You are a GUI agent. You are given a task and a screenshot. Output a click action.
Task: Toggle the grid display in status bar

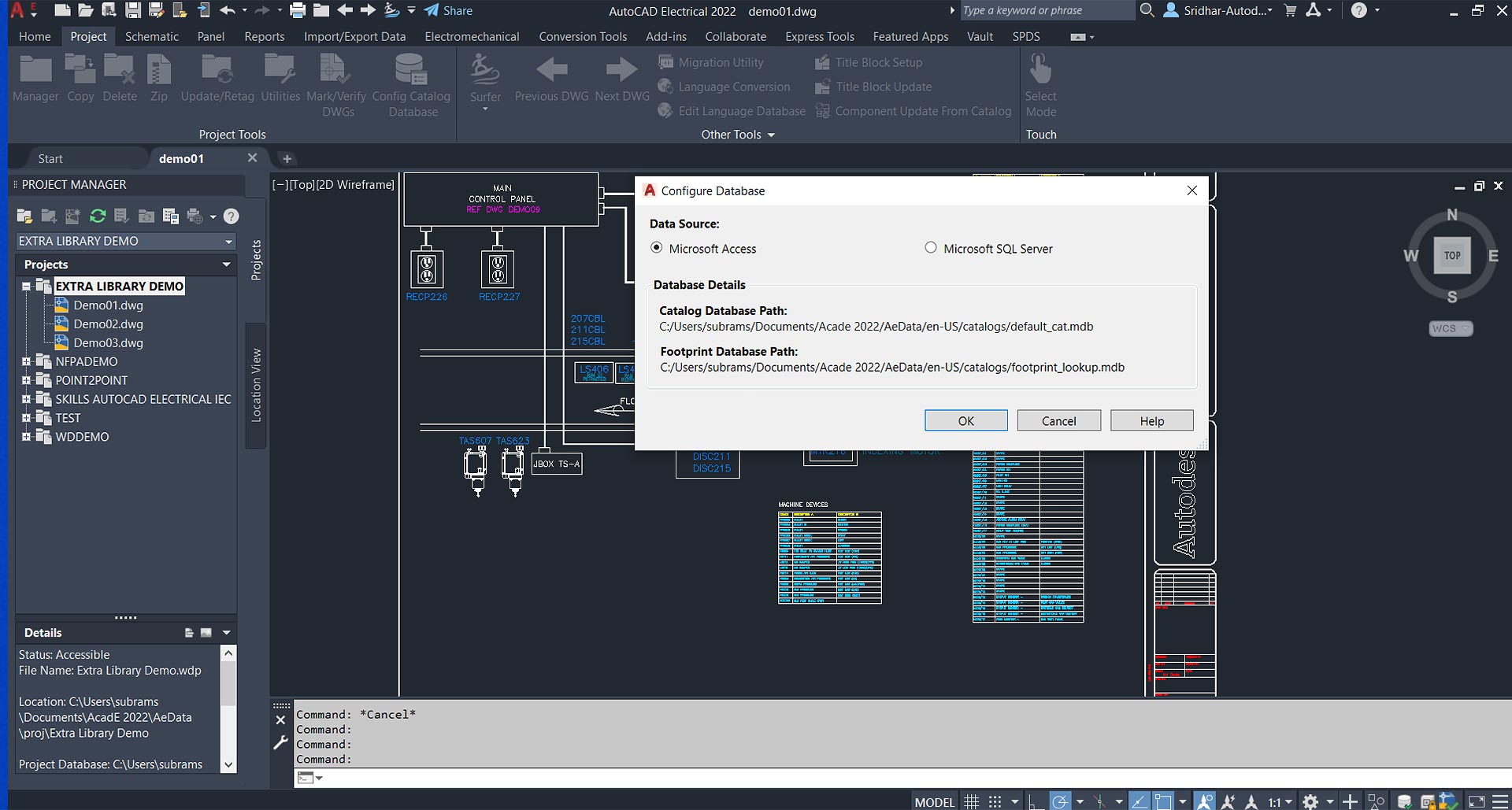click(x=972, y=801)
